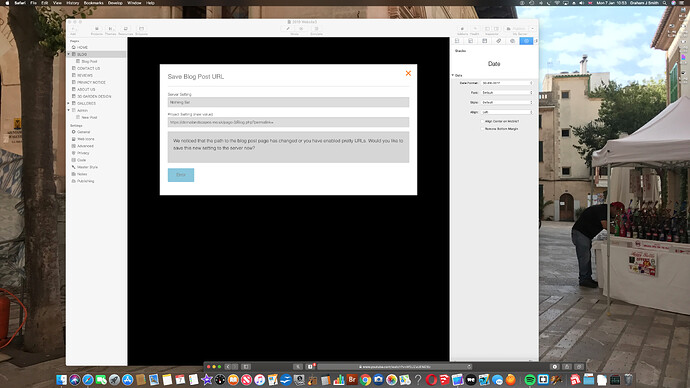Open the Align dropdown set to Left
Viewport: 690px width, 388px height.
click(507, 112)
